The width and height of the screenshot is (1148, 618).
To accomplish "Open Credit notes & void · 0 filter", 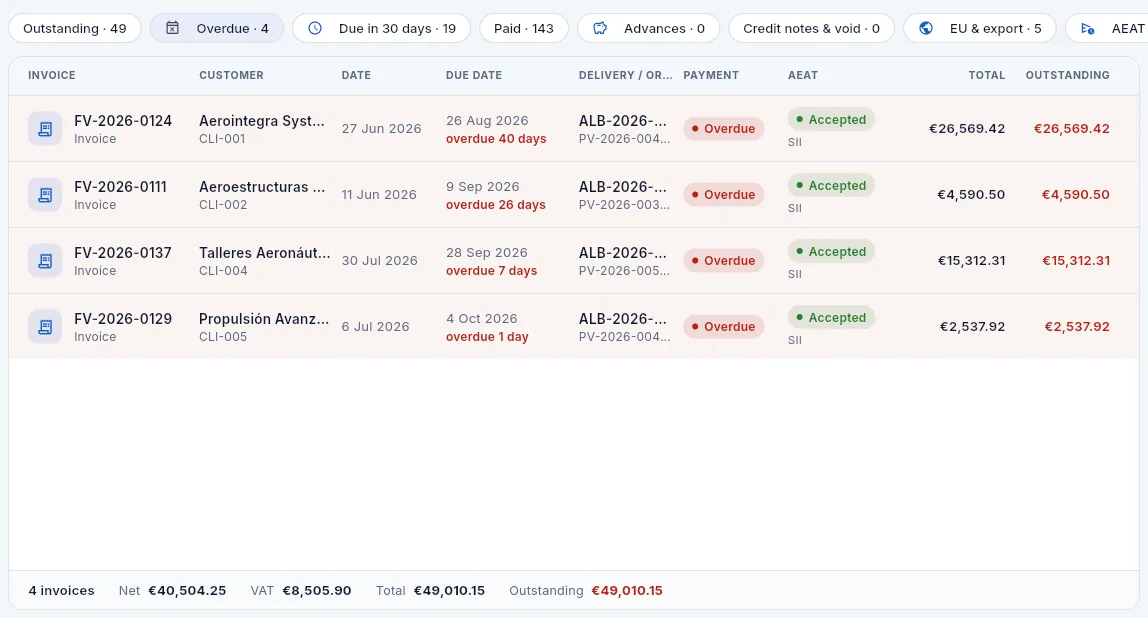I will [x=811, y=29].
